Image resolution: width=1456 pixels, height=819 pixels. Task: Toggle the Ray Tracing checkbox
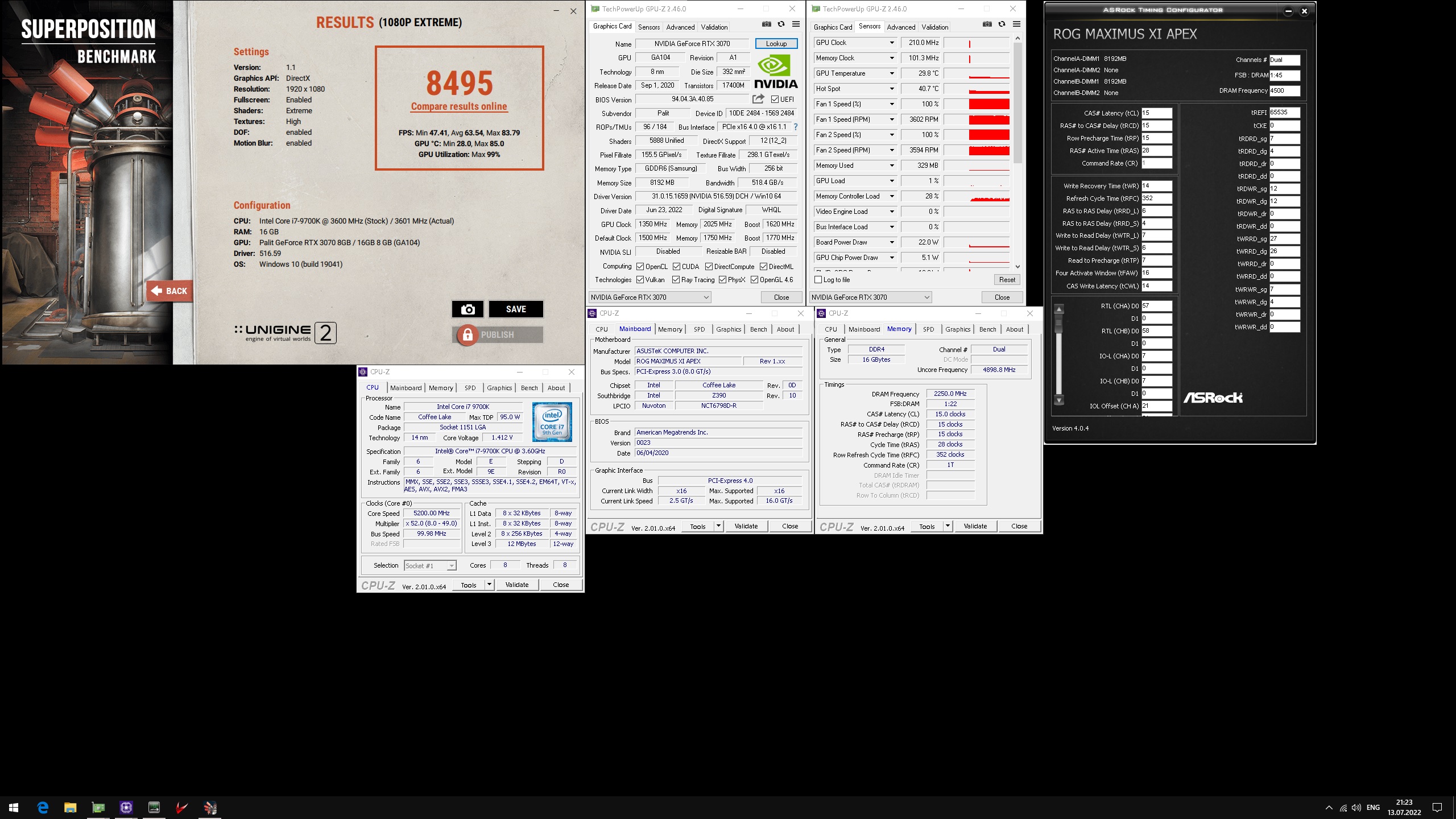coord(676,280)
